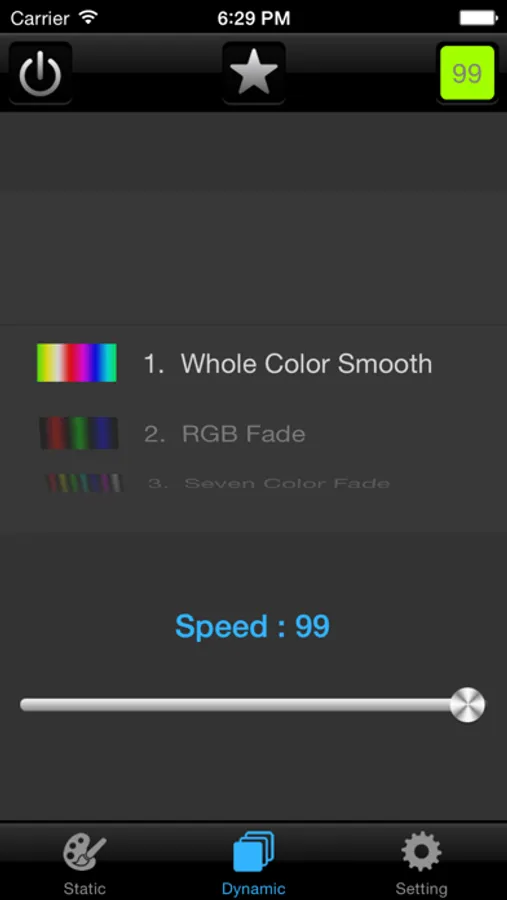507x900 pixels.
Task: Click the RGB Fade color thumbnail
Action: [x=79, y=433]
